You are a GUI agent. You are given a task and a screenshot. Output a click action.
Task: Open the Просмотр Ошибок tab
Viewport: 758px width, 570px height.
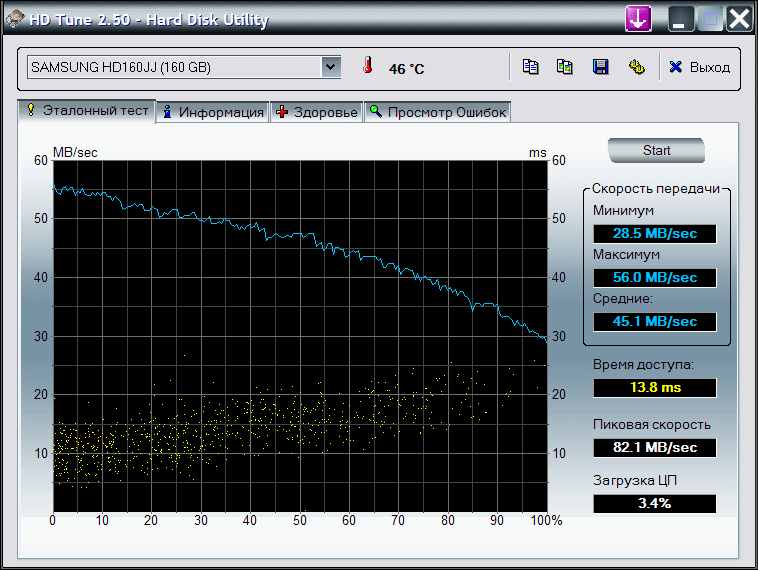click(x=437, y=112)
